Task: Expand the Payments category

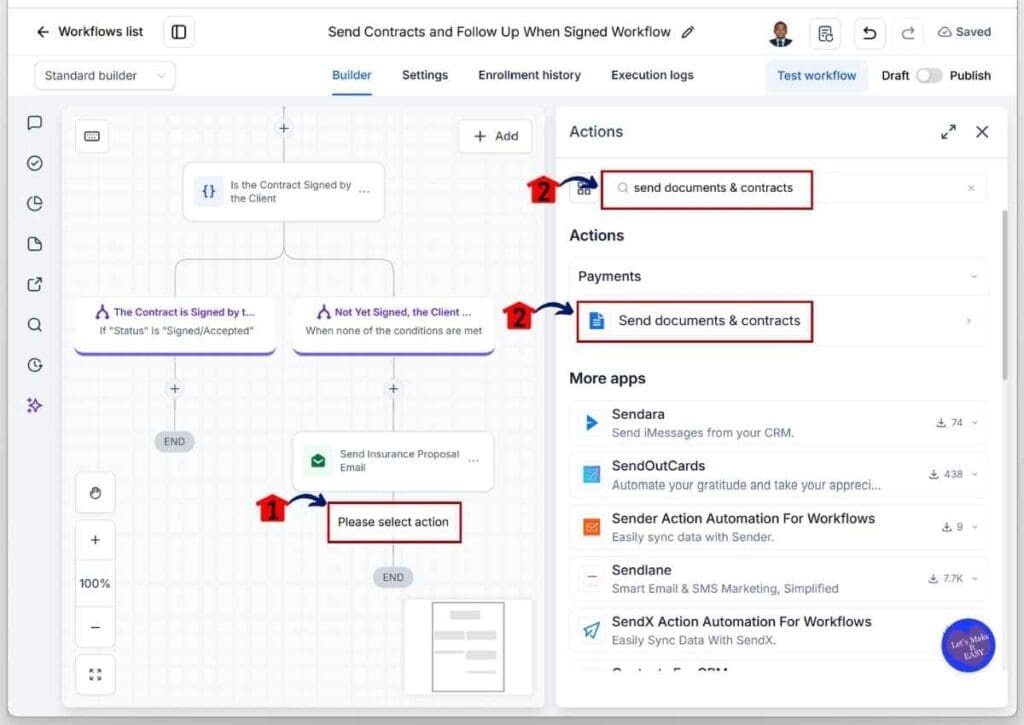Action: point(778,276)
